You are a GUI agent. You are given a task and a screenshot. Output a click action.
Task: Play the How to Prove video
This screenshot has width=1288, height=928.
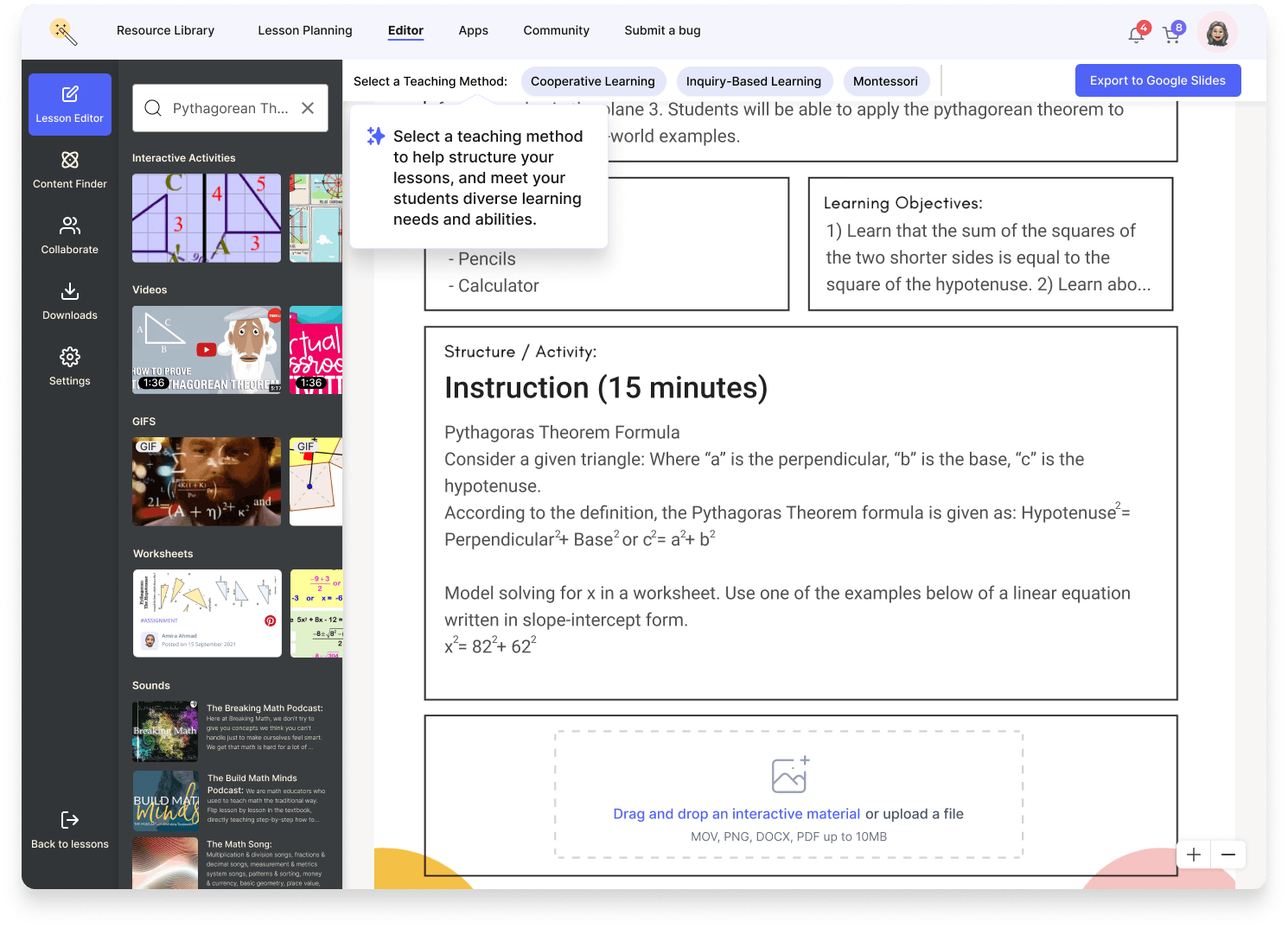click(x=207, y=350)
